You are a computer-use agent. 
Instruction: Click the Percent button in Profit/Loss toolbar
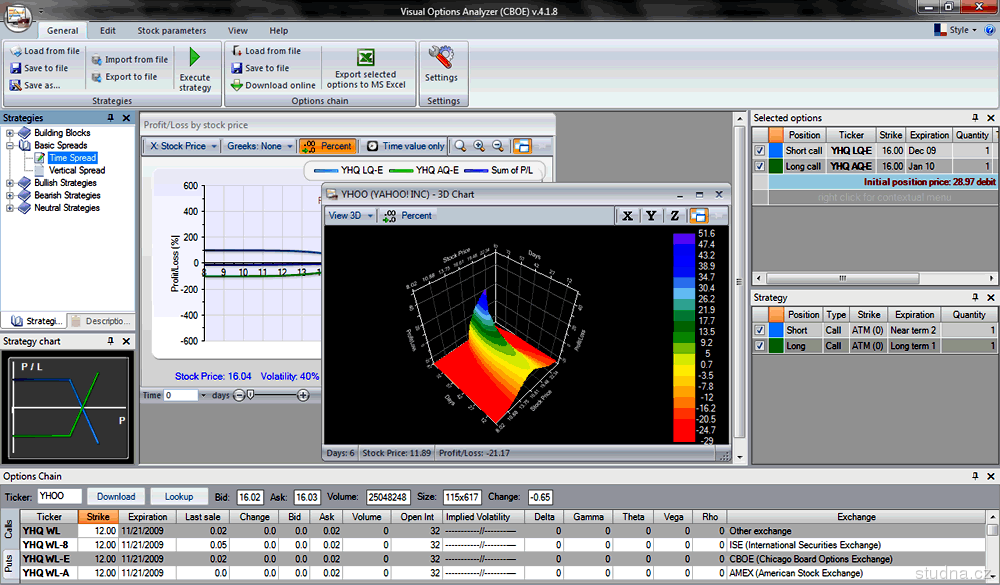pyautogui.click(x=328, y=146)
